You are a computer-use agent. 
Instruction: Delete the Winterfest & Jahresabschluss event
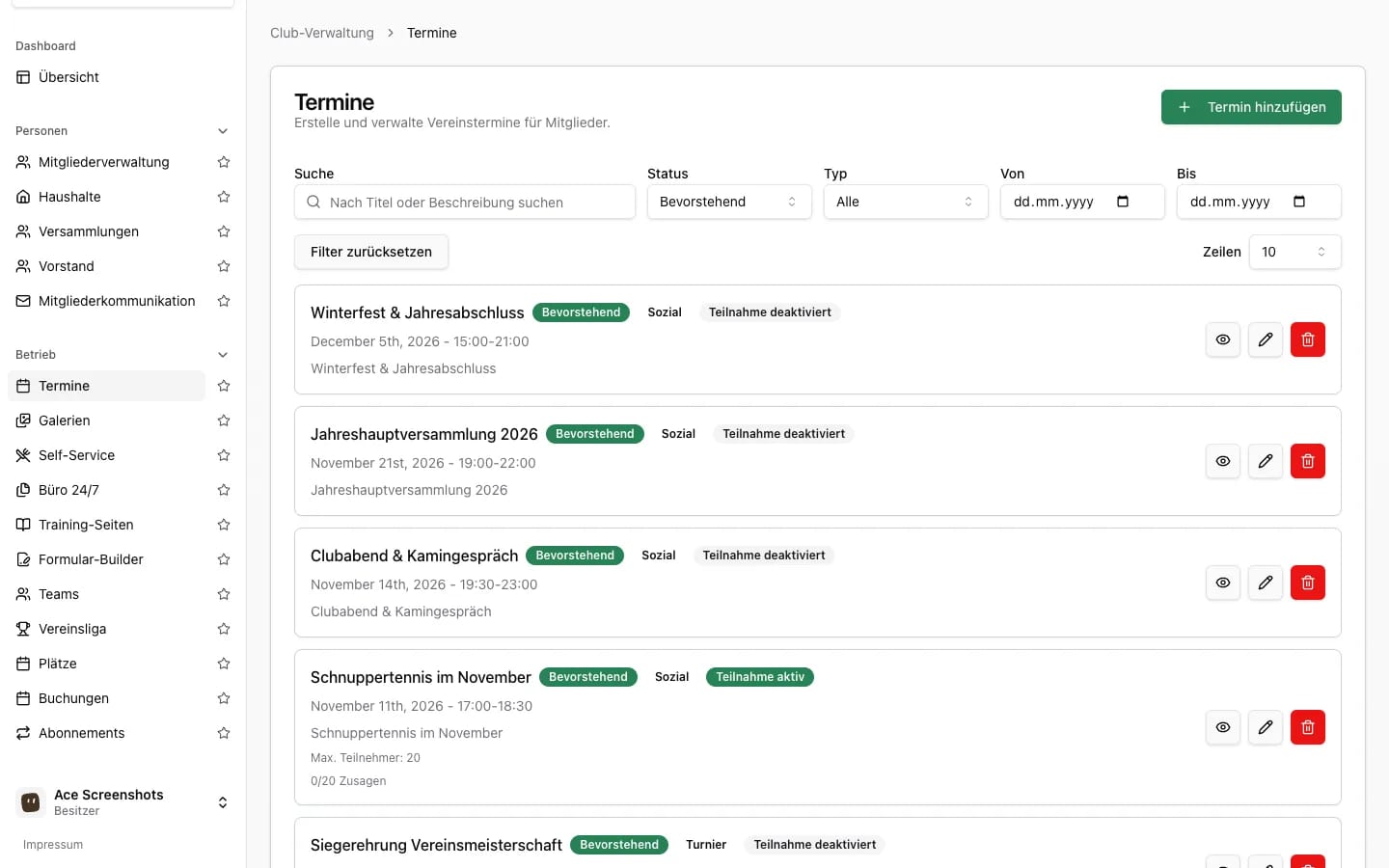point(1308,339)
